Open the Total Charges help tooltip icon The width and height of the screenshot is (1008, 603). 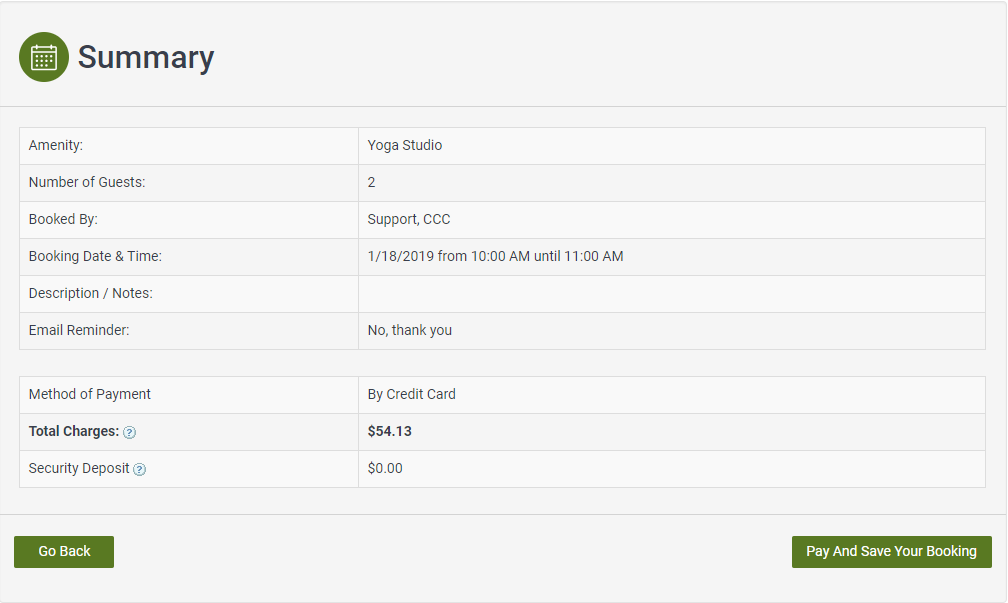point(129,432)
